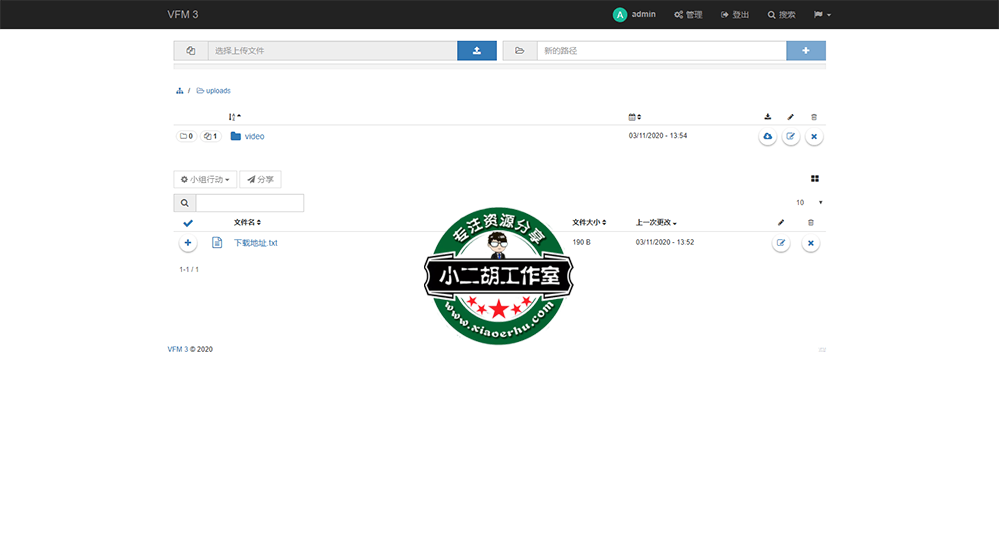Click the 新的路径 new folder input field
The height and width of the screenshot is (555, 999).
point(660,50)
